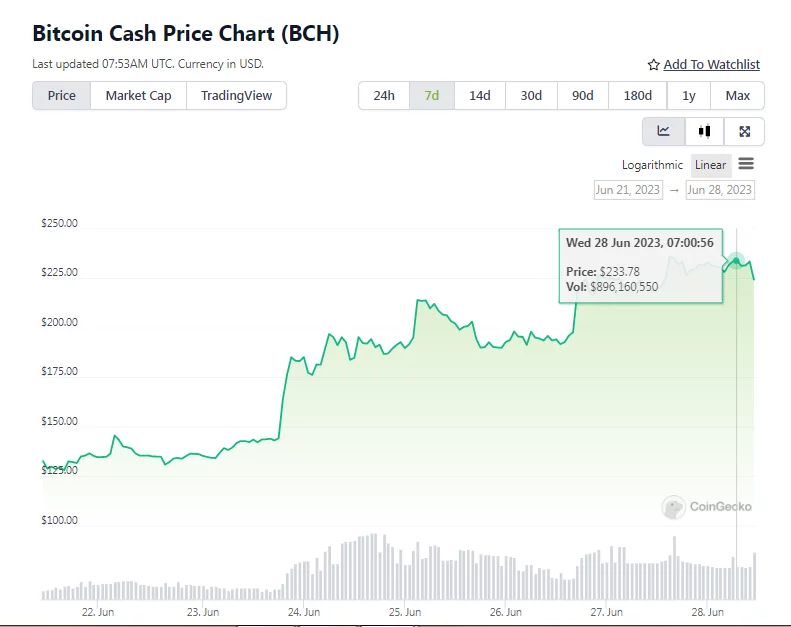Switch to candlestick chart icon

(x=704, y=131)
